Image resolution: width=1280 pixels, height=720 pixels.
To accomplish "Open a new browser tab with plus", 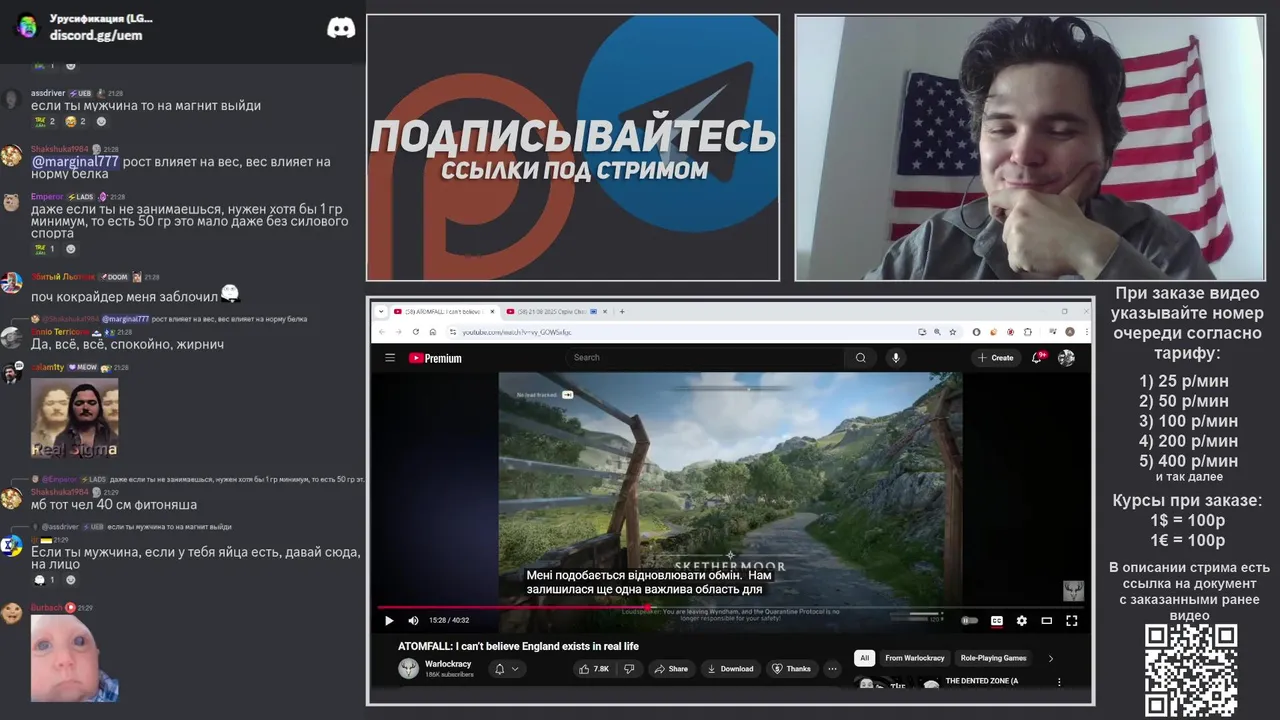I will click(622, 311).
